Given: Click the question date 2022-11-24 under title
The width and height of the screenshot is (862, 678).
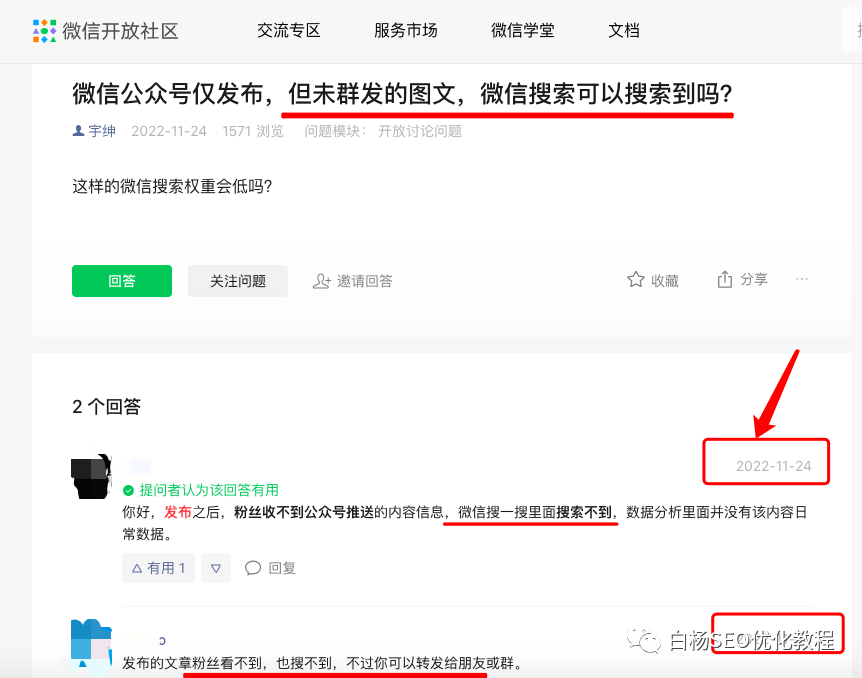Looking at the screenshot, I should 169,131.
